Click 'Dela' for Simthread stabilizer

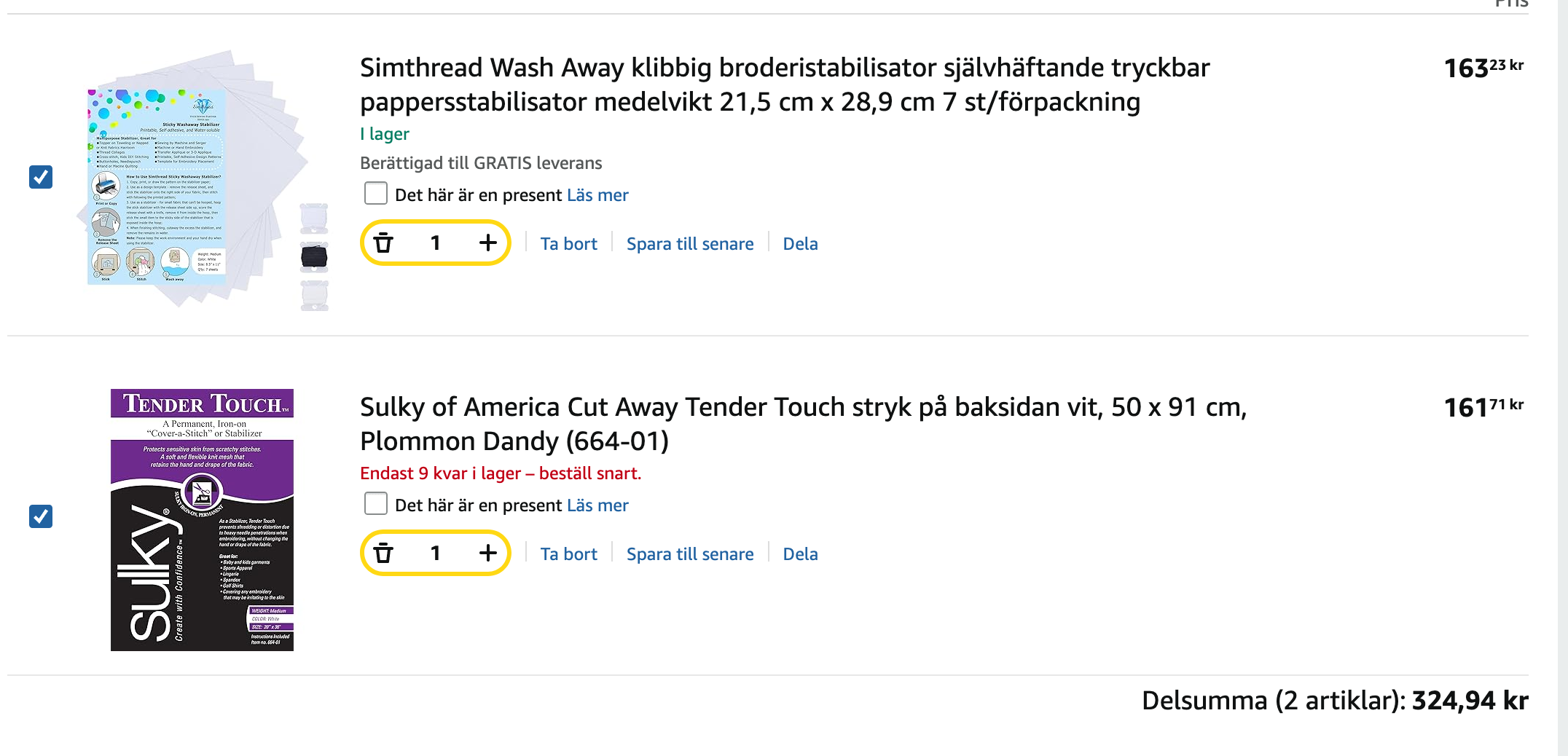(x=800, y=244)
